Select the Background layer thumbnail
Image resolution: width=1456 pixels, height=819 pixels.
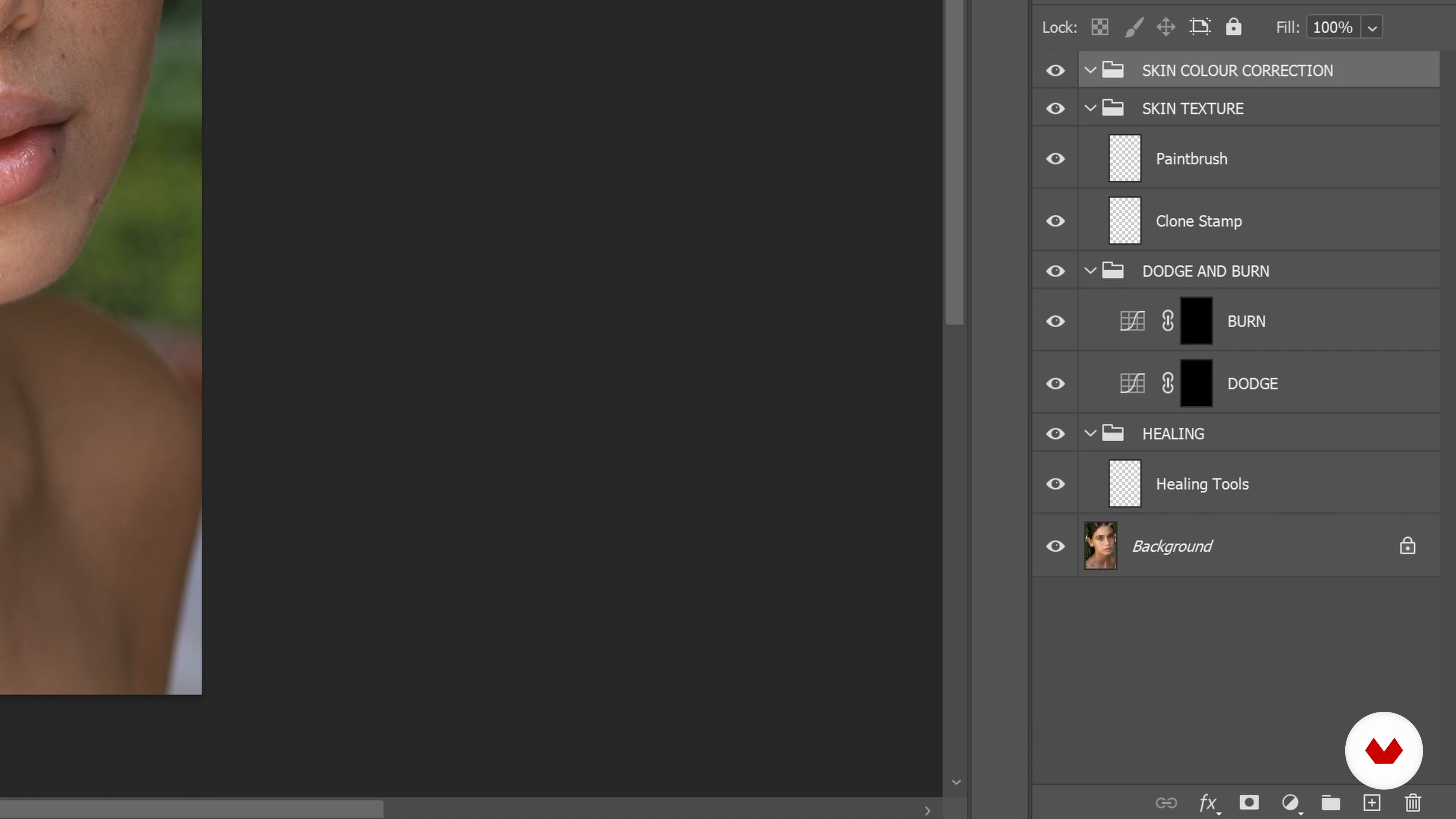[x=1100, y=546]
